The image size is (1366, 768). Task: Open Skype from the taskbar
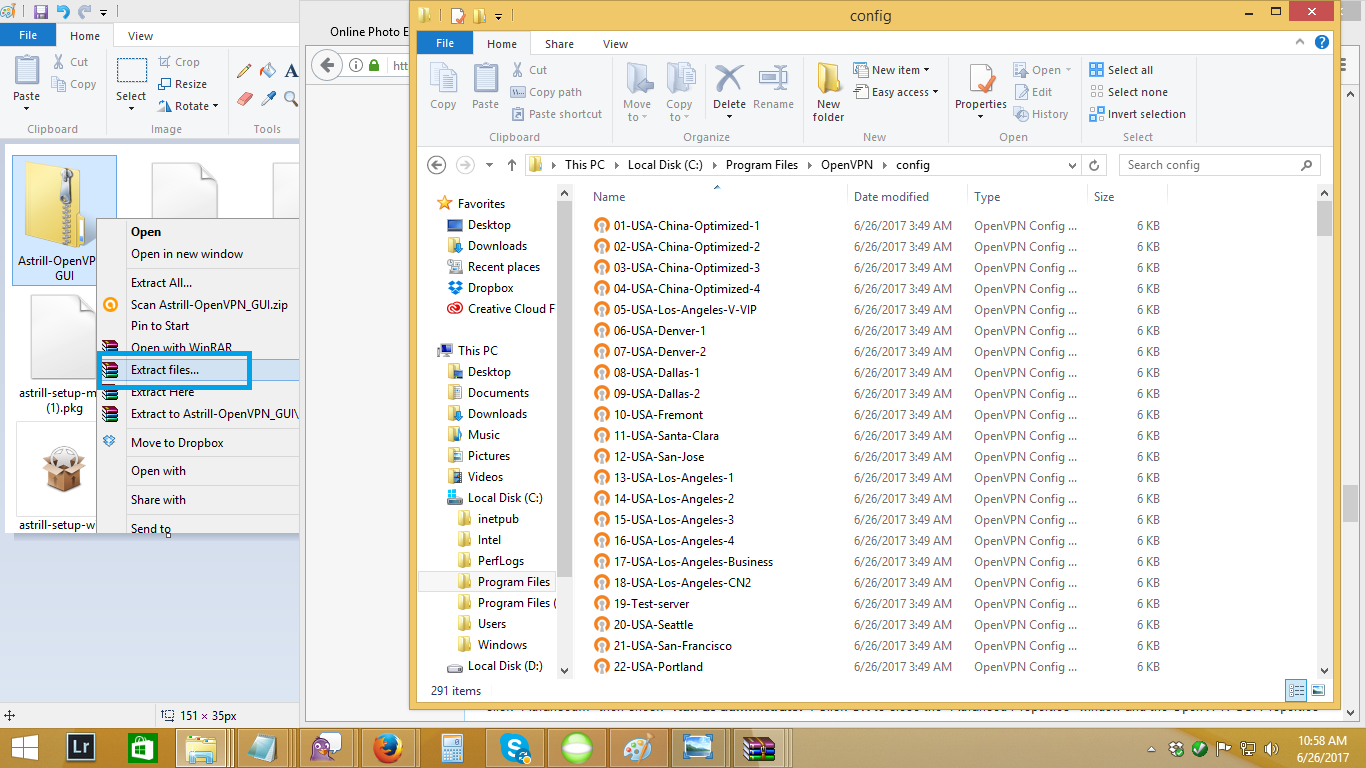(516, 748)
